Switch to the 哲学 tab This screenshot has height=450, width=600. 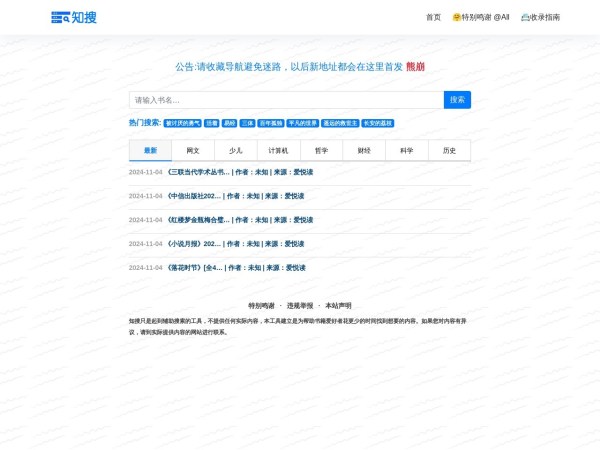pyautogui.click(x=321, y=151)
